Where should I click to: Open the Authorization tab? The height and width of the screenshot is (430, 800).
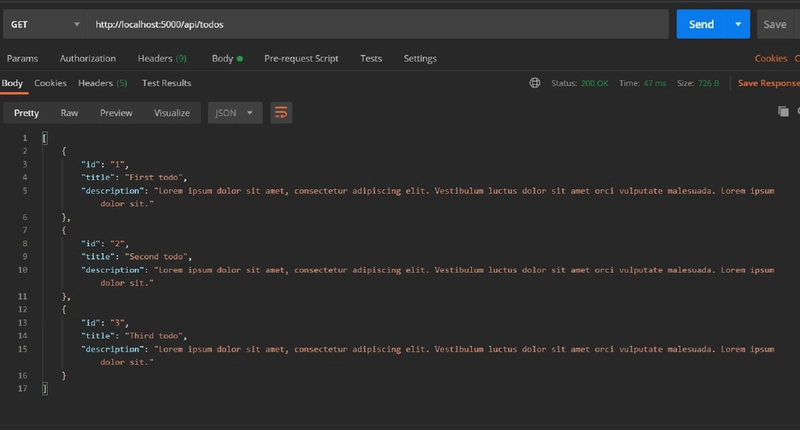point(88,58)
